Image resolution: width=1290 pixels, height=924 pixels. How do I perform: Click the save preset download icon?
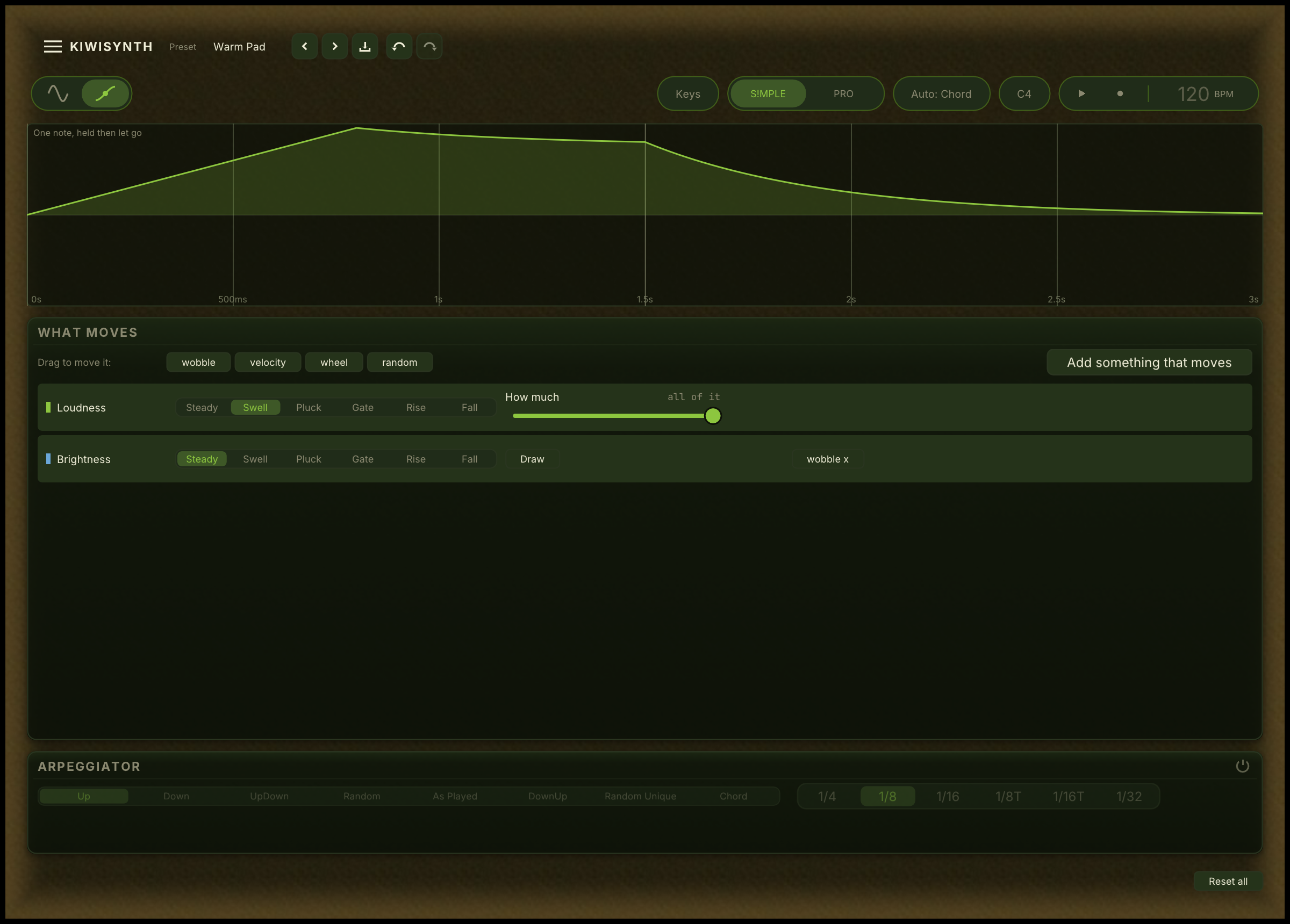365,47
